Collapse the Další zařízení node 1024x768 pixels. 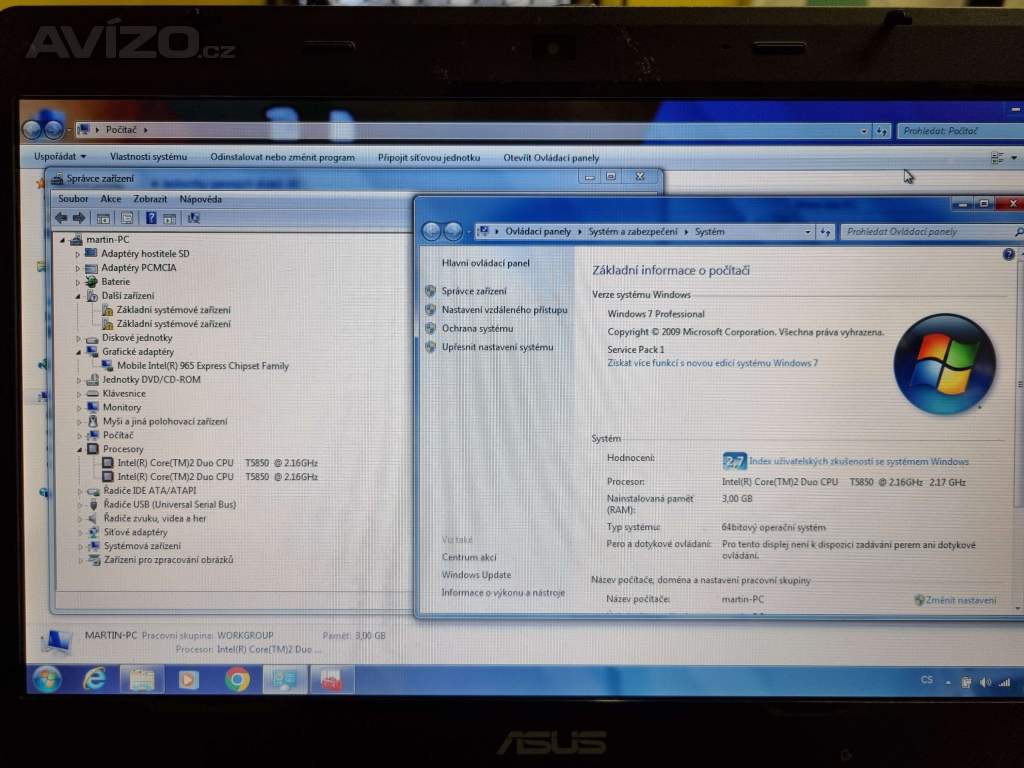78,296
